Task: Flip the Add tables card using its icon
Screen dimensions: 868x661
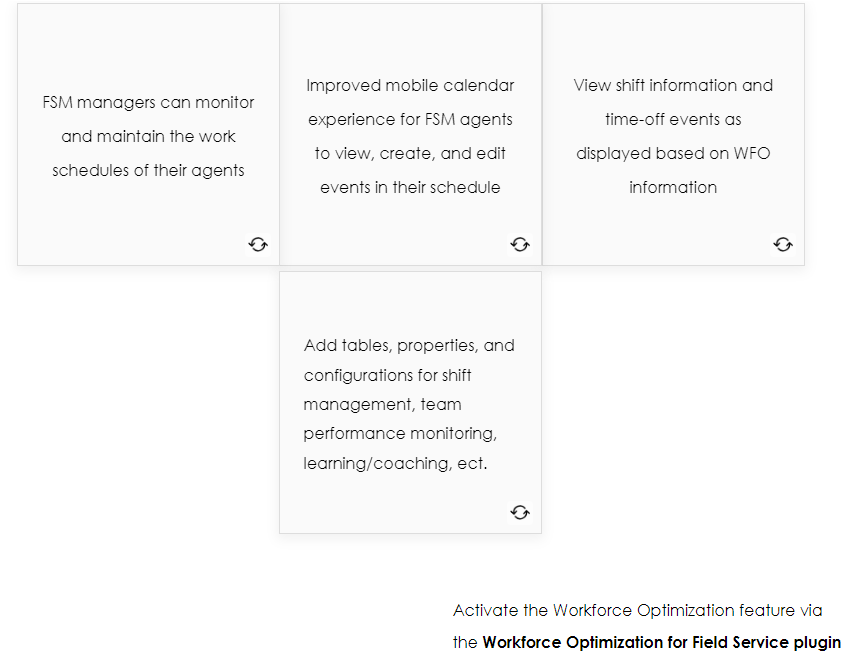Action: click(520, 513)
